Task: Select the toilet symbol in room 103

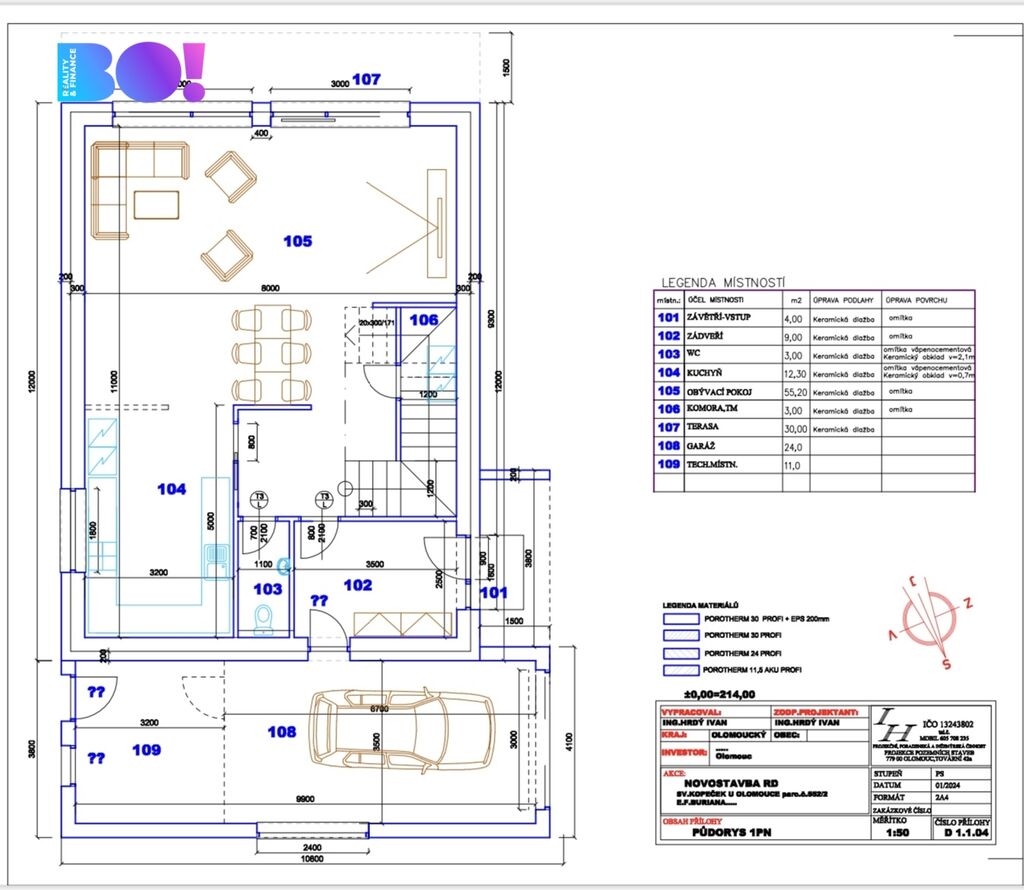Action: (x=264, y=624)
